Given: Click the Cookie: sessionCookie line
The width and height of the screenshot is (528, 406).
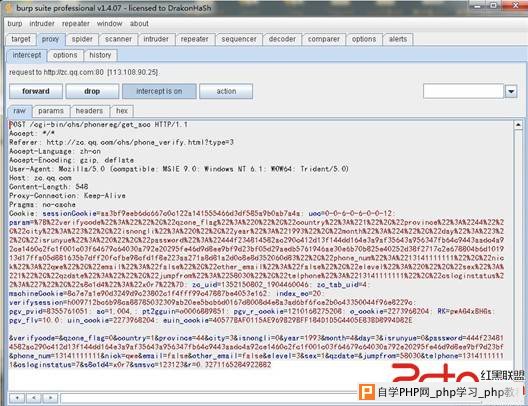Looking at the screenshot, I should click(x=202, y=213).
